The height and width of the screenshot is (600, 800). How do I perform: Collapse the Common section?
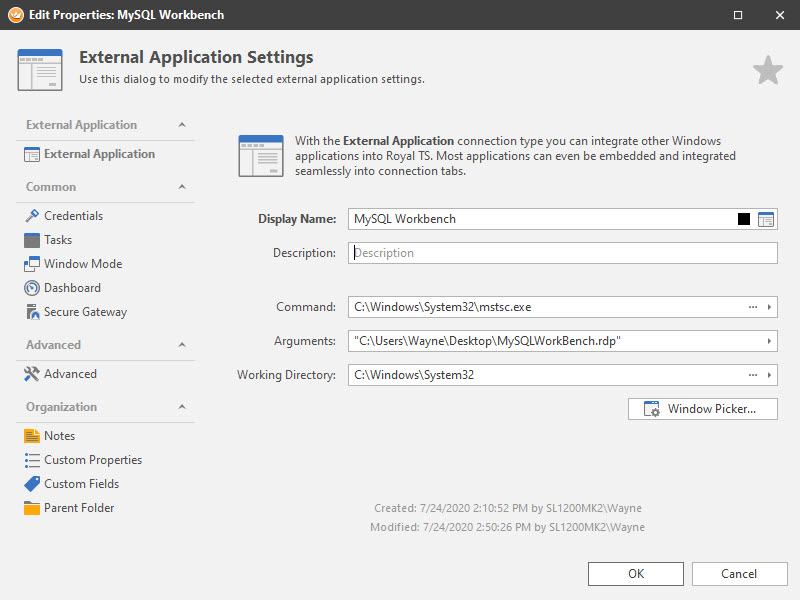(x=182, y=187)
